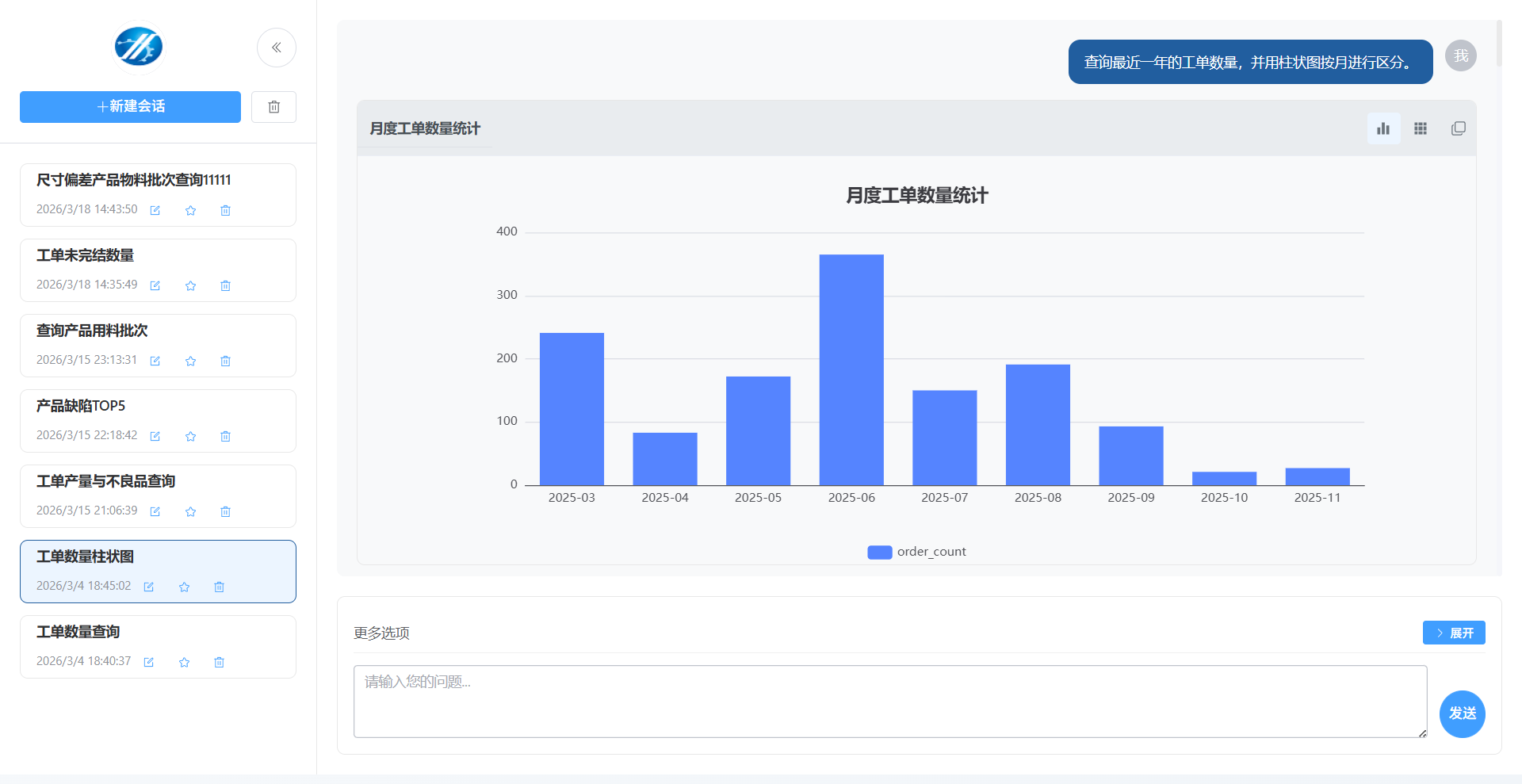Click the 新建会话 button
1522x784 pixels.
(130, 107)
